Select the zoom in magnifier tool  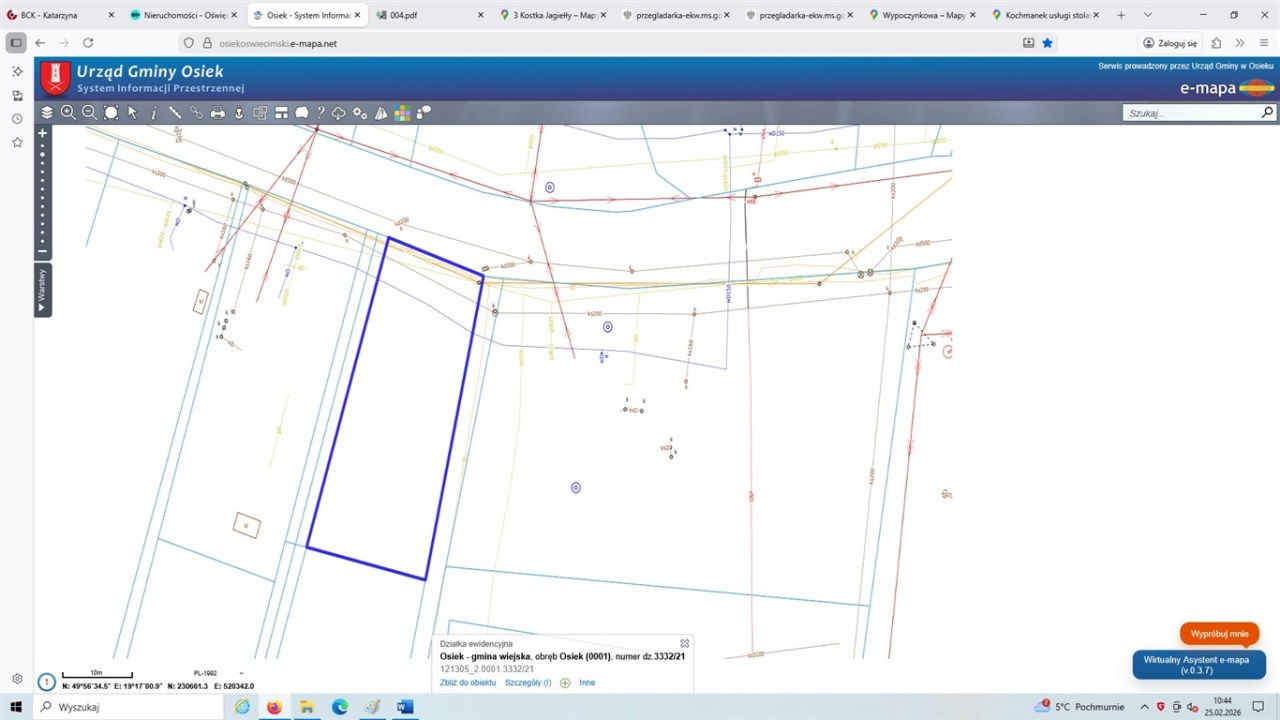click(x=68, y=113)
